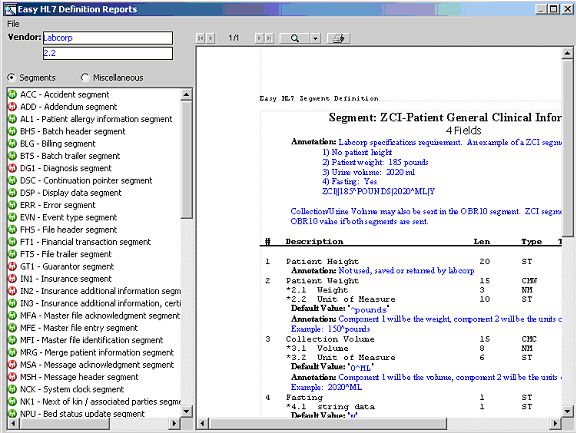Select MFA - Master file acknowledgment segment

click(x=100, y=315)
